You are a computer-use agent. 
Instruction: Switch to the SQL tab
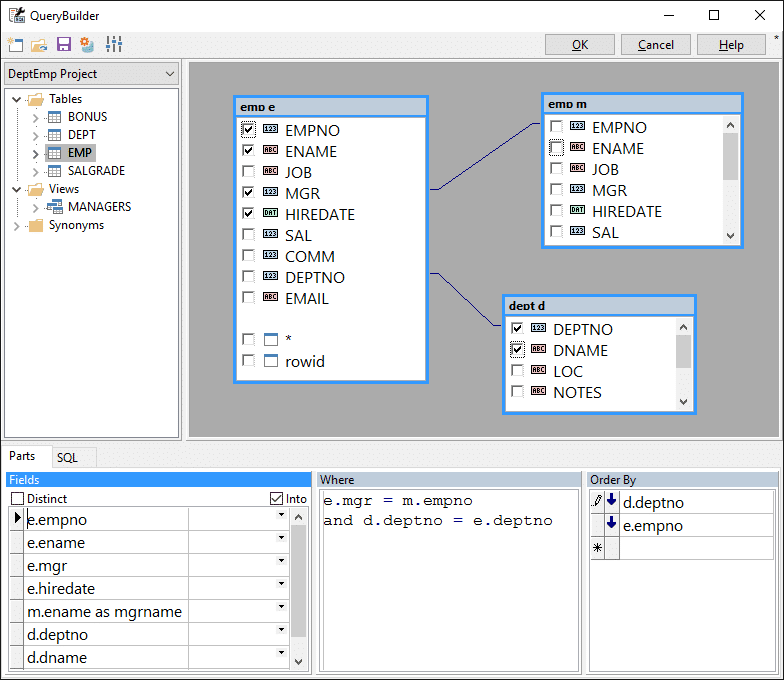coord(67,457)
